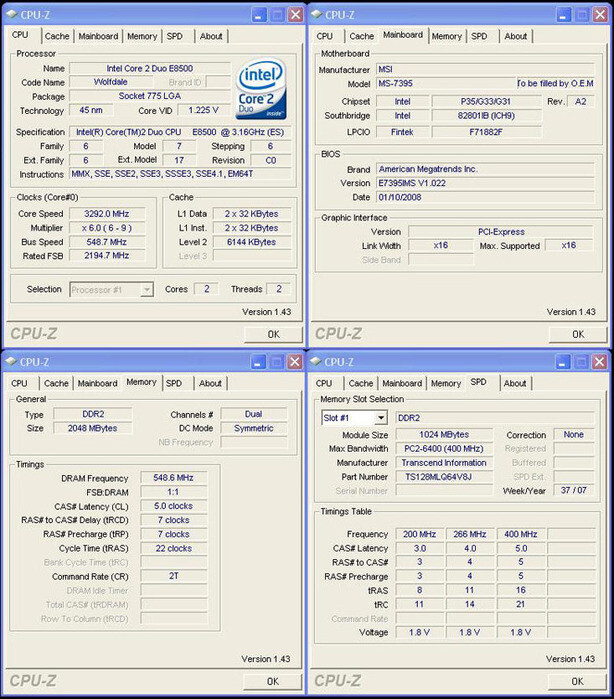Open SPD tab in the CPU window

175,37
